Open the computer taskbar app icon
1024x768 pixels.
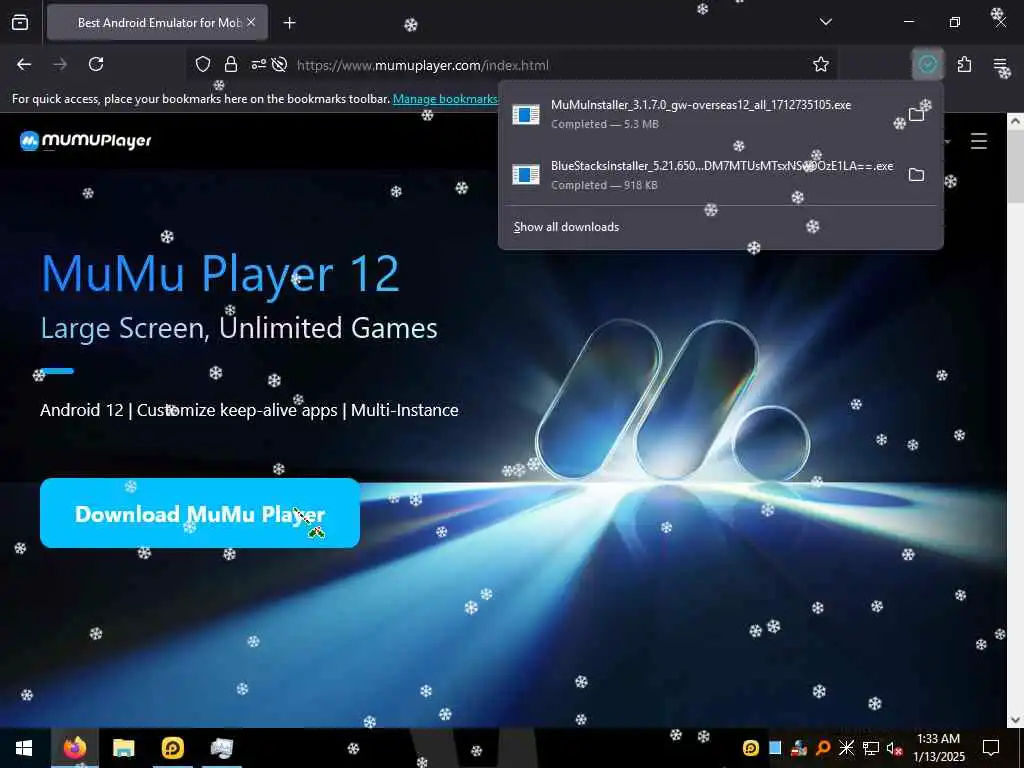(x=222, y=748)
